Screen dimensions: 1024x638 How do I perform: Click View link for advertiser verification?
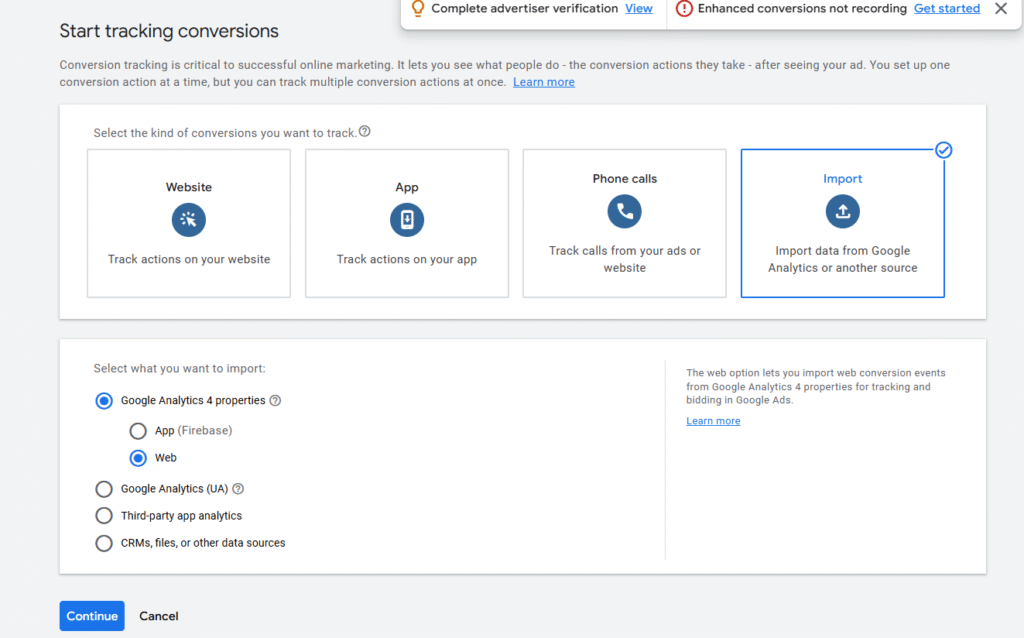639,9
